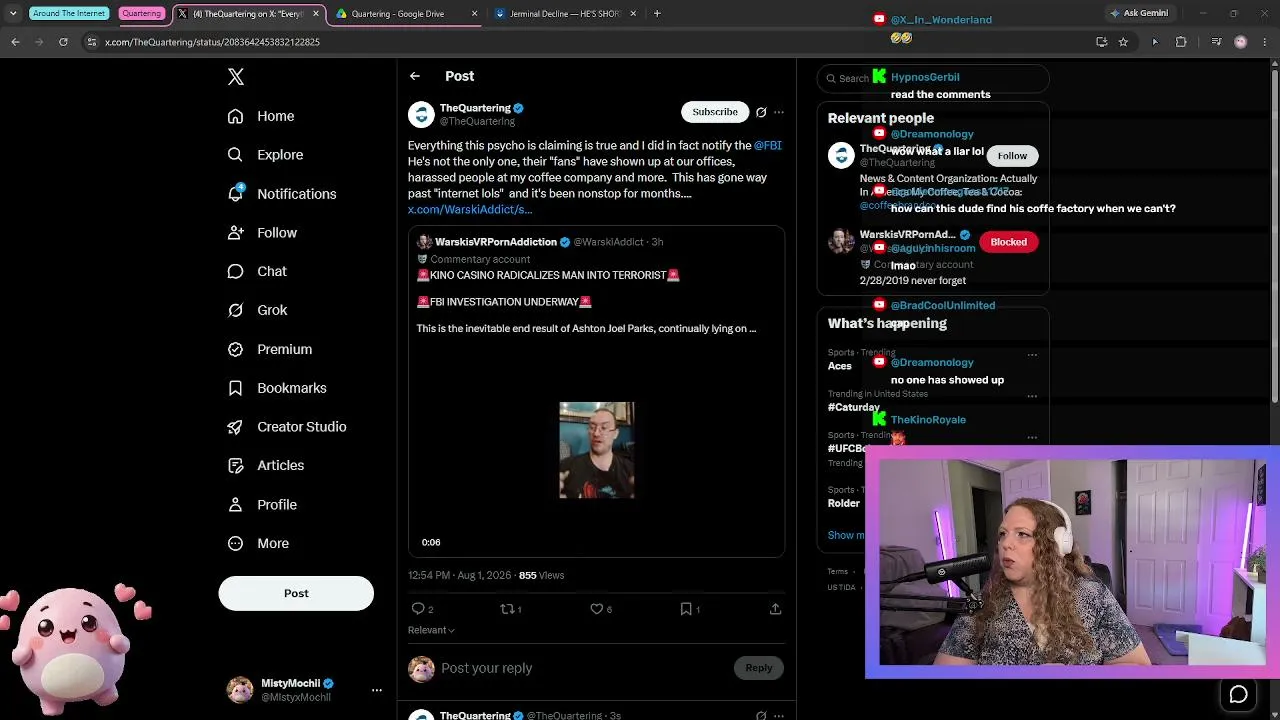
Task: Open the @FBI mention link
Action: coord(768,146)
